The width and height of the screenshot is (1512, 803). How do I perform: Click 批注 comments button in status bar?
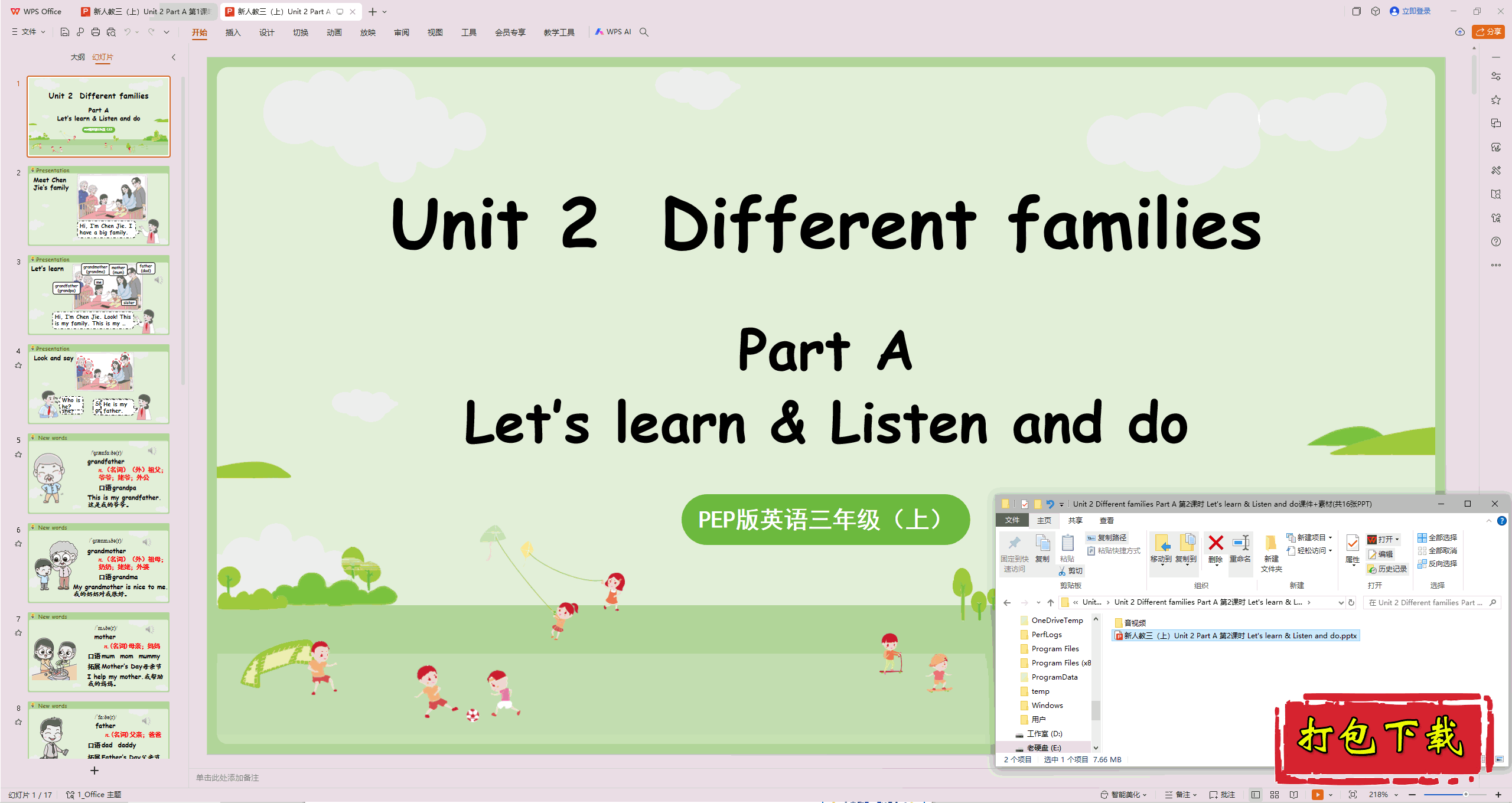coord(1222,795)
